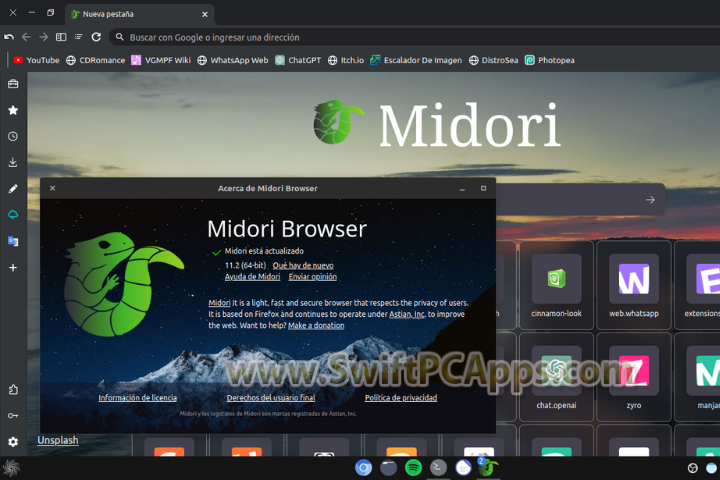Image resolution: width=720 pixels, height=480 pixels.
Task: Open 'Información de licencia' link
Action: pos(138,398)
